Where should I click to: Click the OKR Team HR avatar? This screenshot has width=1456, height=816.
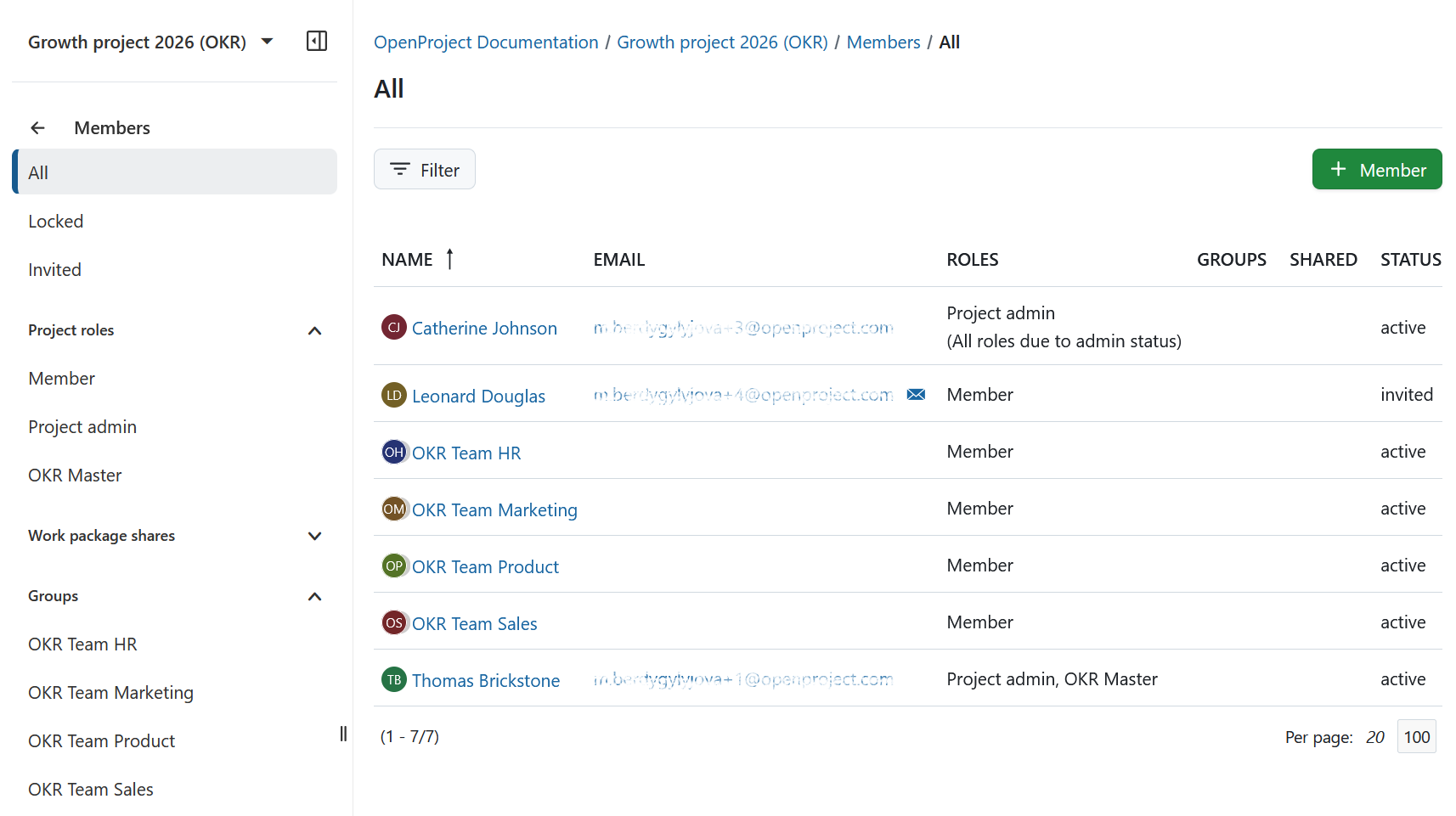(393, 452)
